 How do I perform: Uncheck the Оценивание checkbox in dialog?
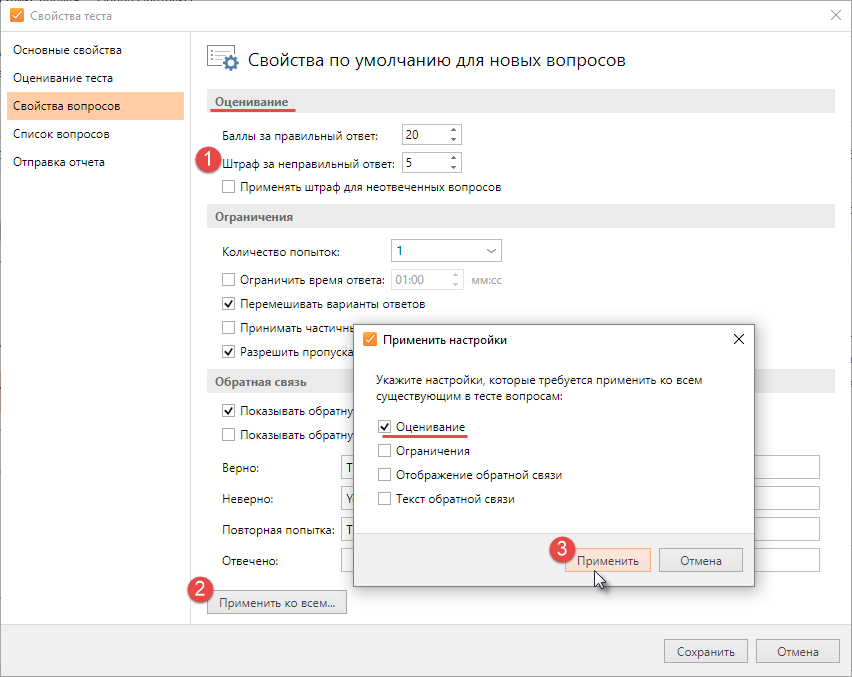click(x=384, y=427)
